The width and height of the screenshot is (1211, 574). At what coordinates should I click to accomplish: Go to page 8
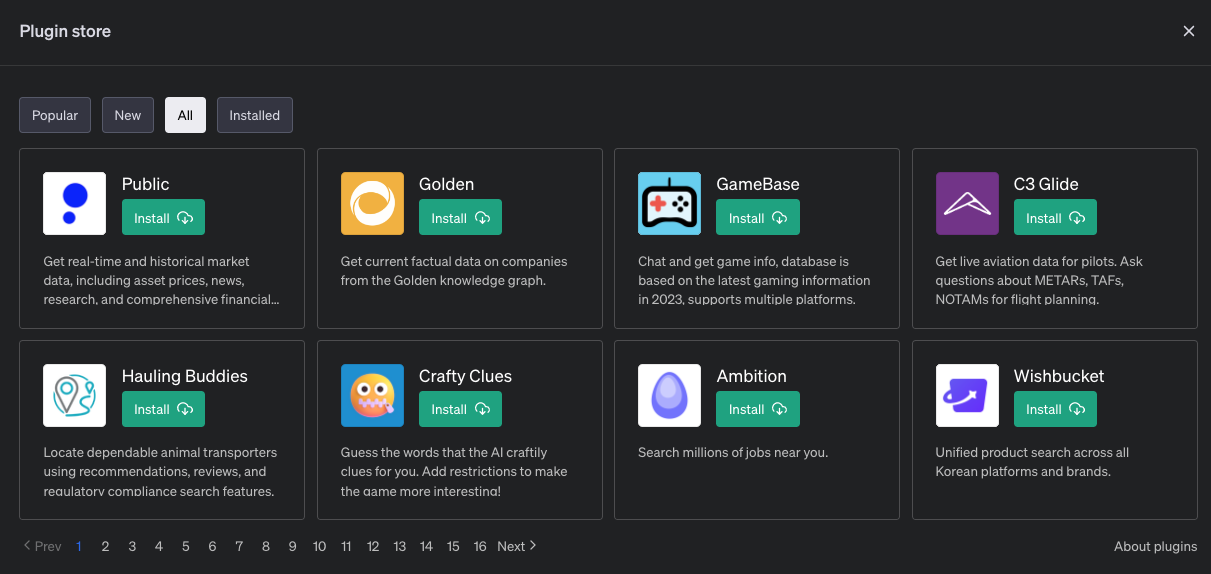[x=266, y=546]
